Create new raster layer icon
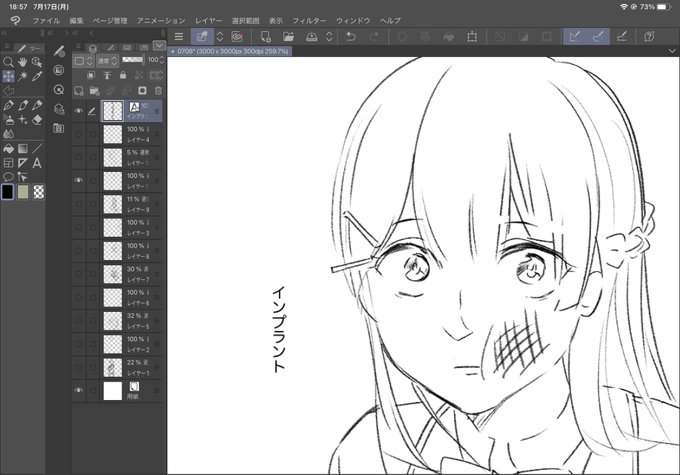 pos(79,91)
